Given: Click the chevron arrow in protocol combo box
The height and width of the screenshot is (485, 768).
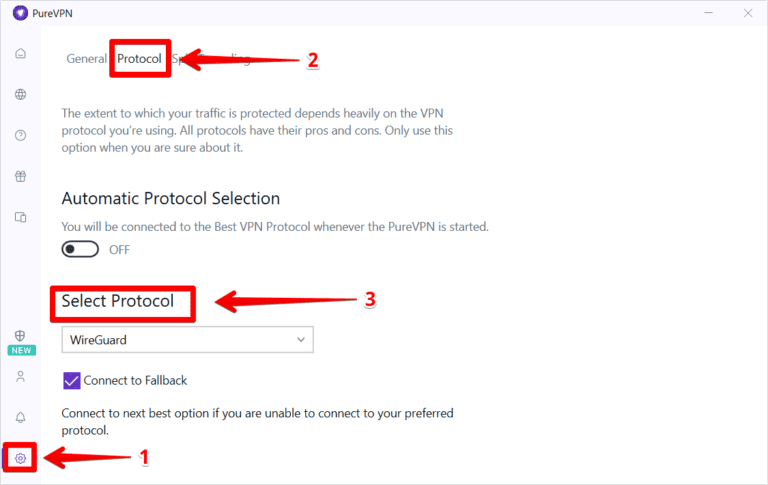Looking at the screenshot, I should click(x=301, y=340).
